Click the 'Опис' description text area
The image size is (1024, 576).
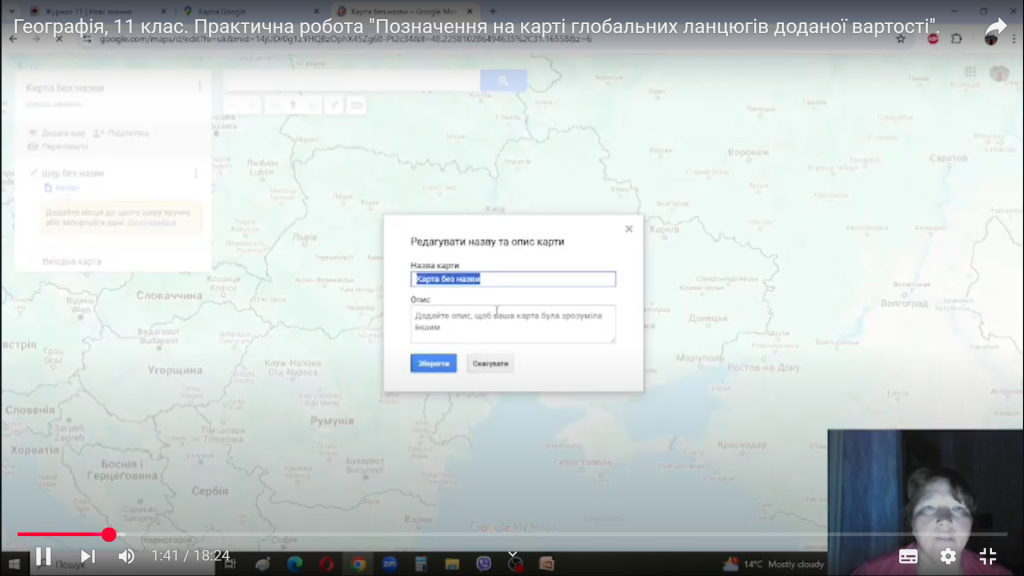click(x=513, y=324)
